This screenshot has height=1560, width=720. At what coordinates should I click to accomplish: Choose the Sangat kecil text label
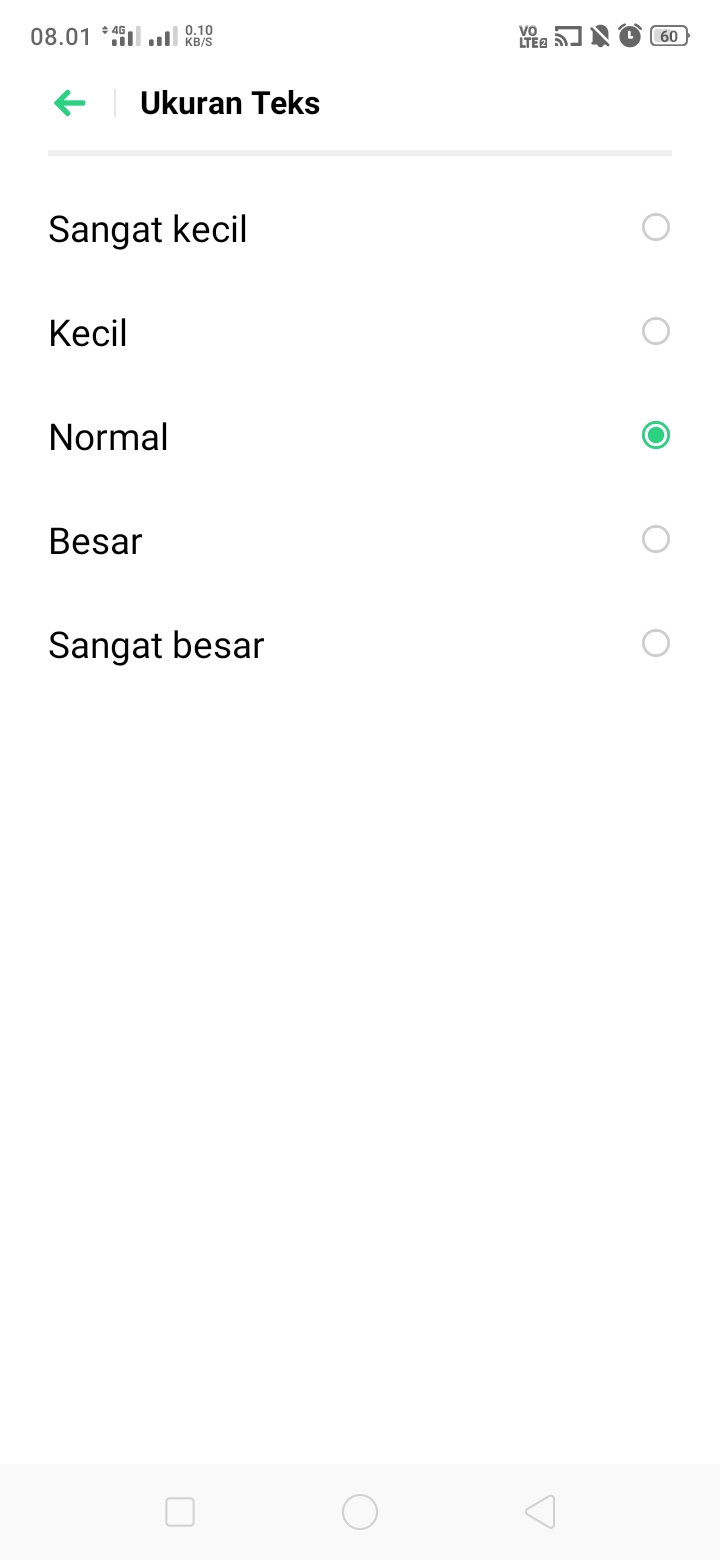[x=148, y=230]
